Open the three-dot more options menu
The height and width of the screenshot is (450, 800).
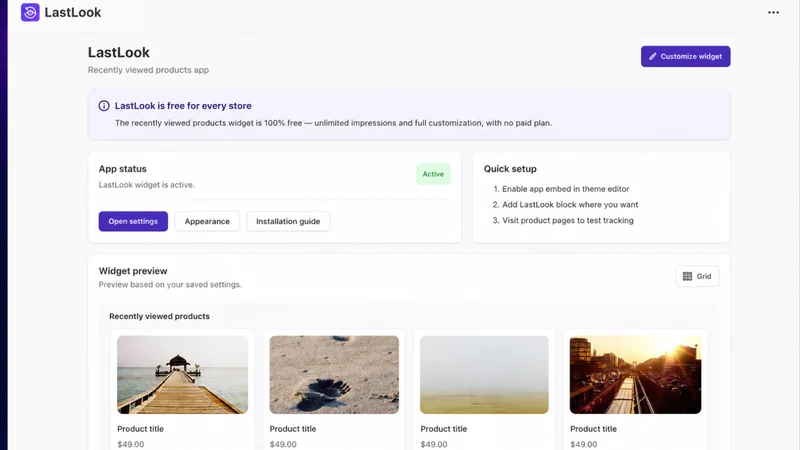(773, 12)
